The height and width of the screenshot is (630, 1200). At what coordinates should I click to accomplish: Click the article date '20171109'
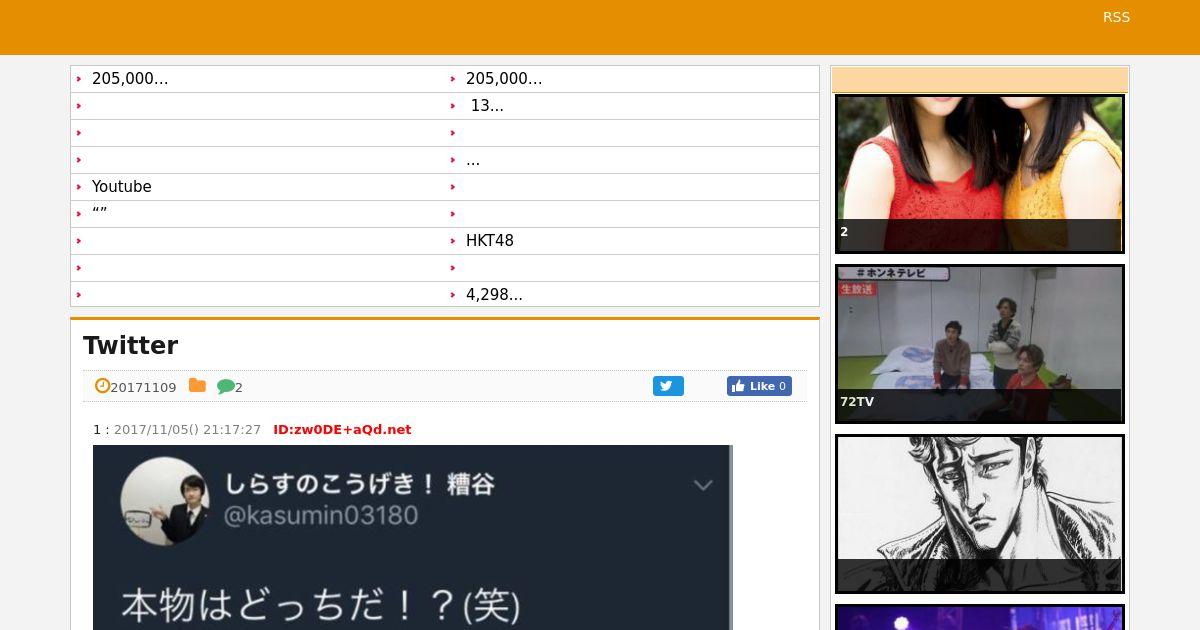[x=143, y=387]
